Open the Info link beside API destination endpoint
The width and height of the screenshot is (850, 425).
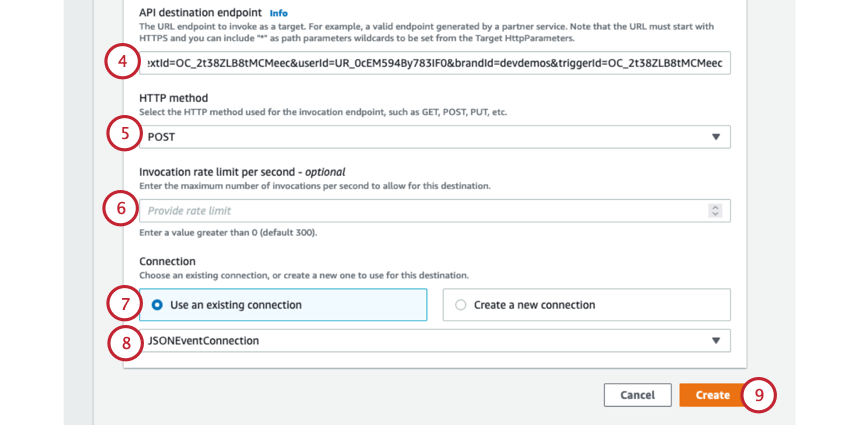pyautogui.click(x=279, y=13)
